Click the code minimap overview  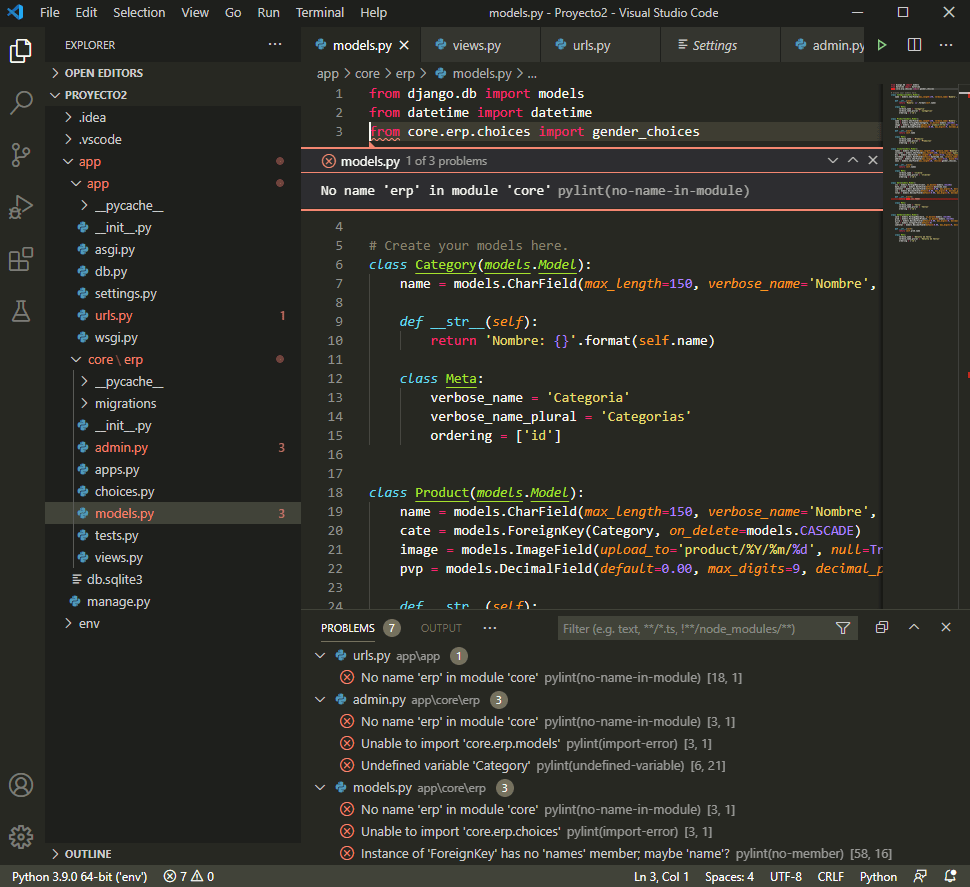[x=925, y=163]
